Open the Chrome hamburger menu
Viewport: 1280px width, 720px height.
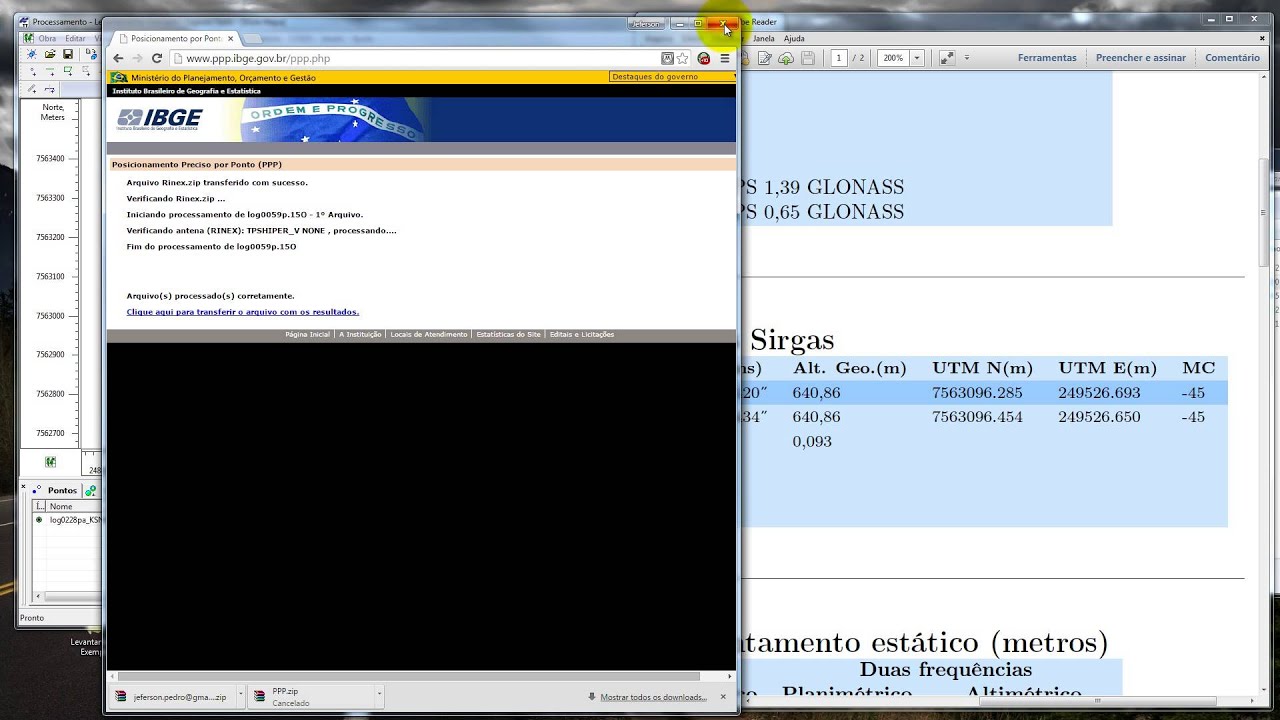(x=725, y=59)
